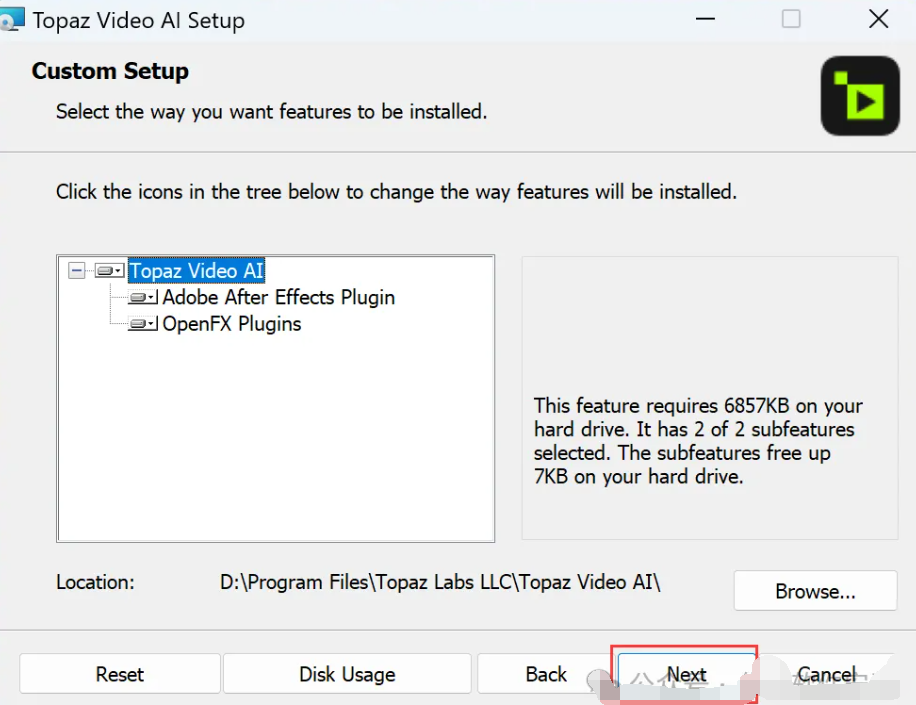
Task: Collapse the Topaz Video AI tree node
Action: point(77,271)
